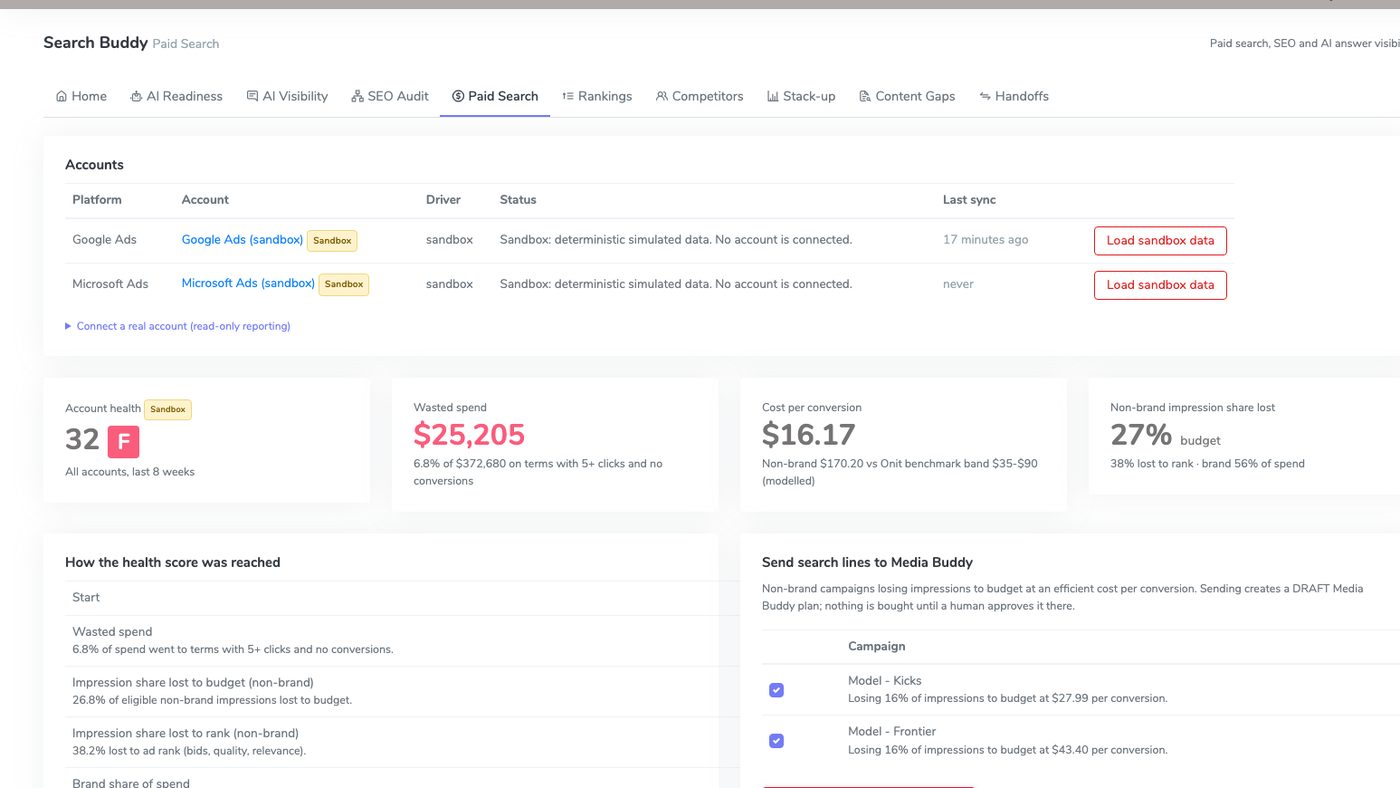Click the 'never' last sync value
This screenshot has height=788, width=1400.
pos(958,284)
